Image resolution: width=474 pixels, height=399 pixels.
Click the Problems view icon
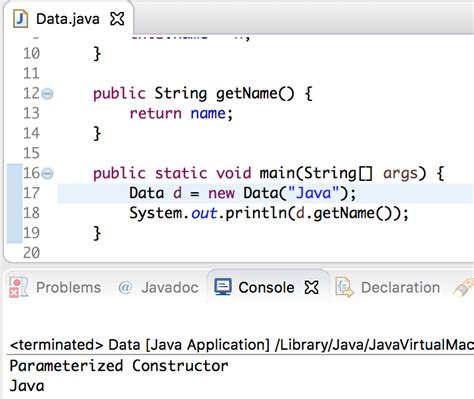click(18, 287)
